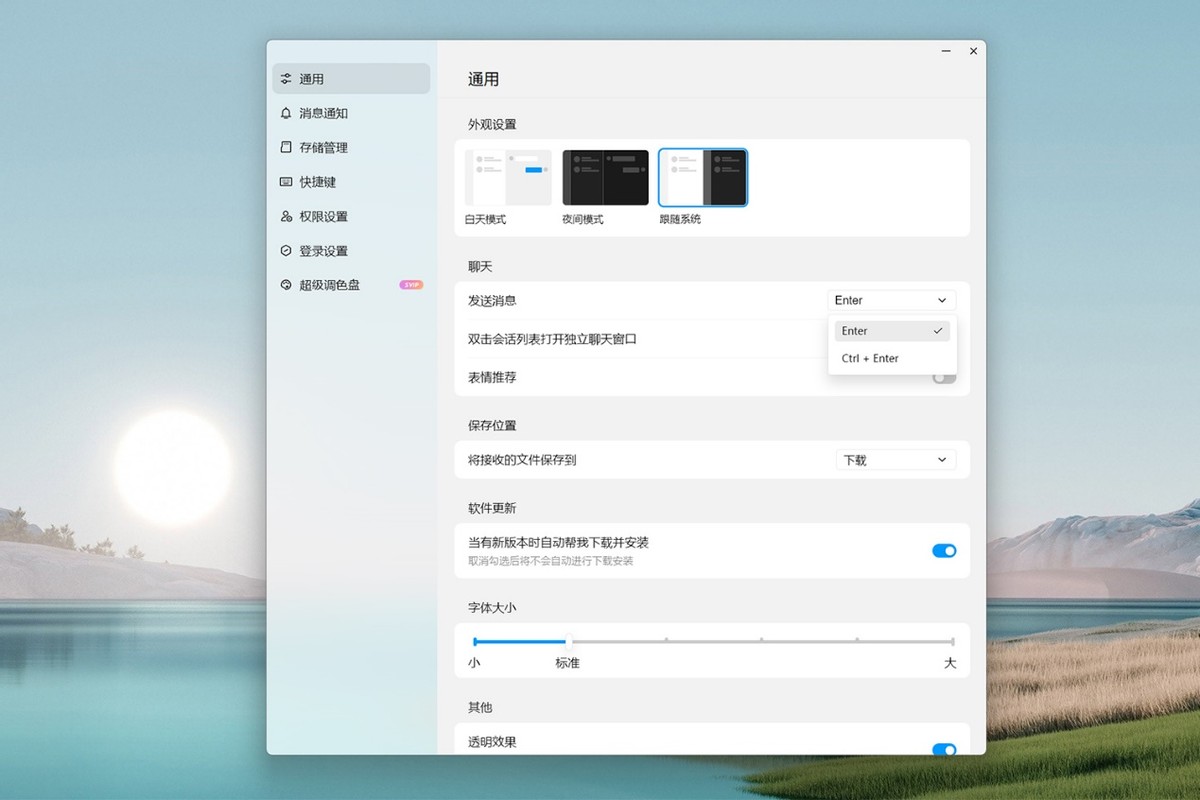This screenshot has width=1200, height=800.
Task: Select the 夜间模式 dark theme
Action: coord(604,176)
